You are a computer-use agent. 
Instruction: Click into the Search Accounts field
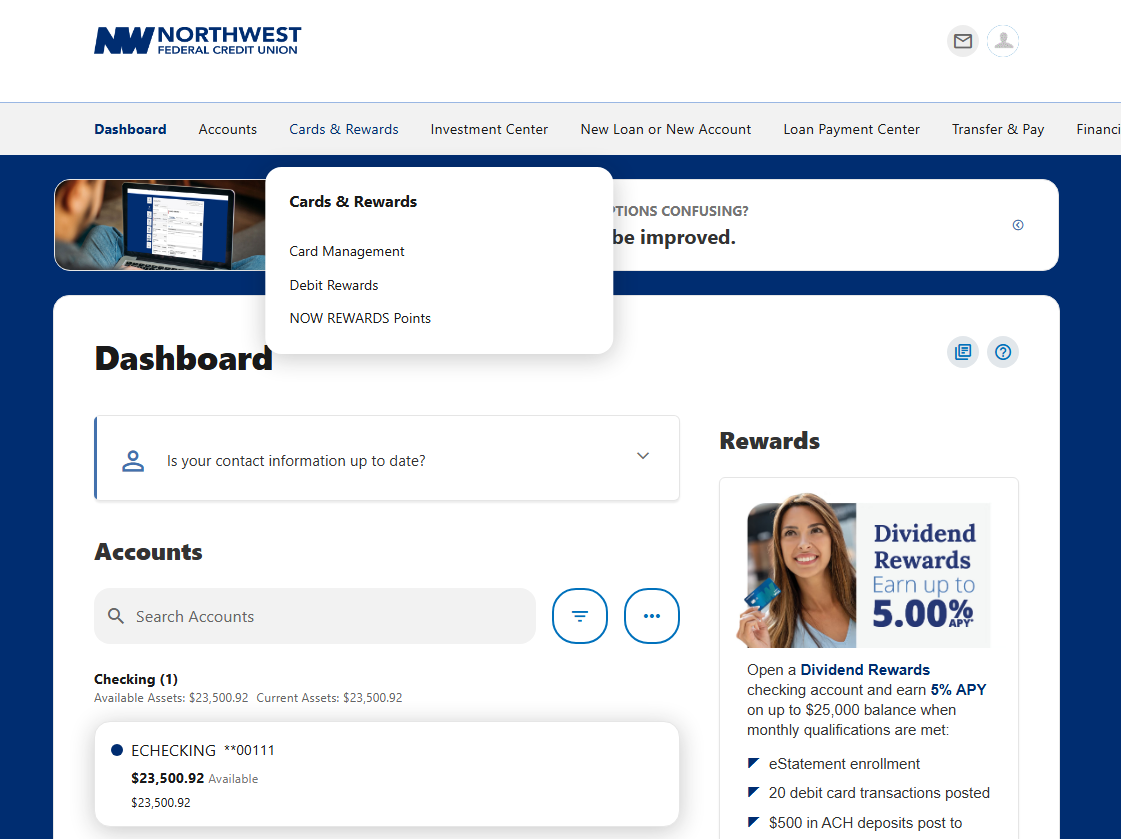pyautogui.click(x=315, y=616)
